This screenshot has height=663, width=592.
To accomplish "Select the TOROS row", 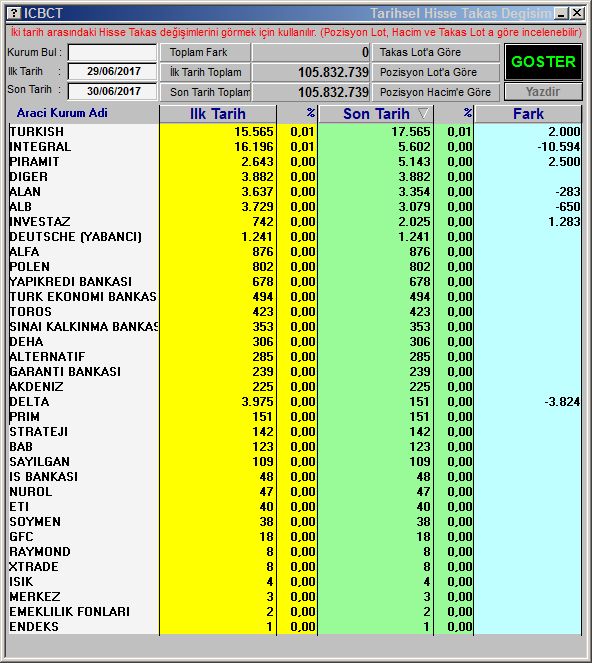I will (295, 312).
